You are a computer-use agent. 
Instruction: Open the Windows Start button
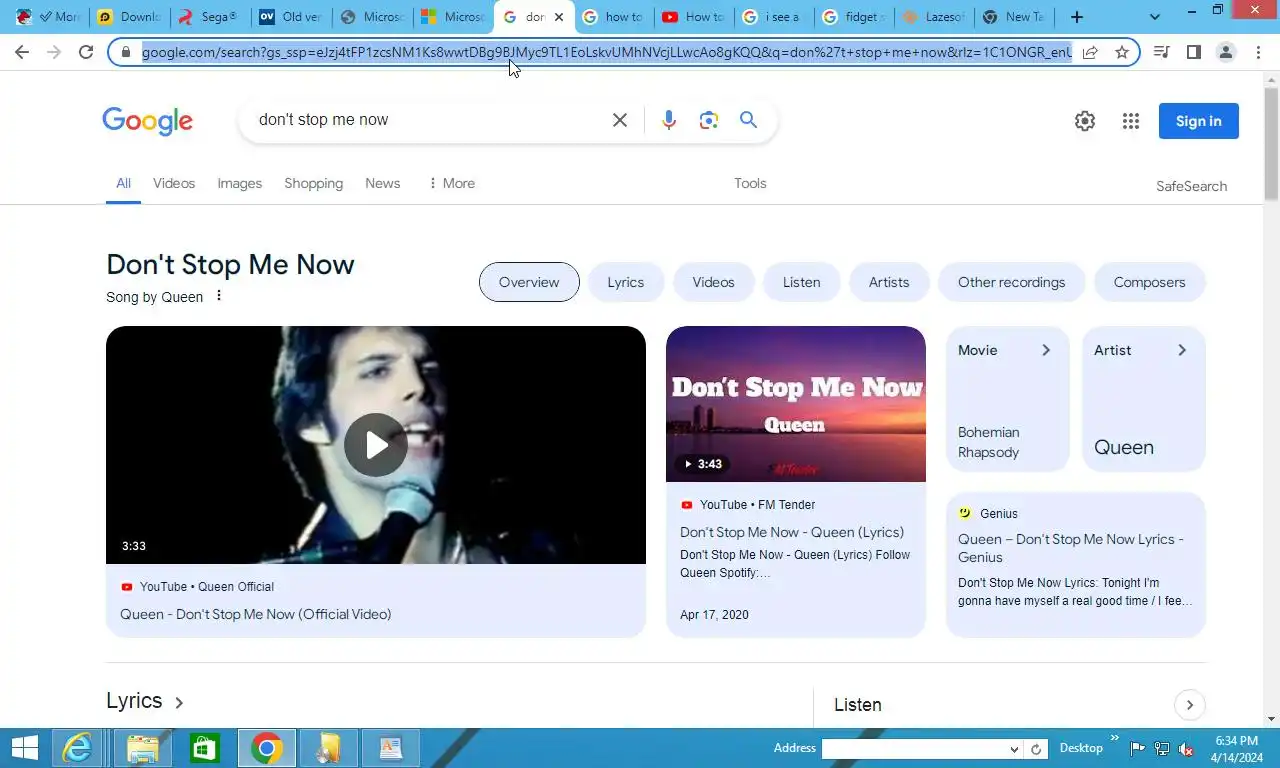24,748
